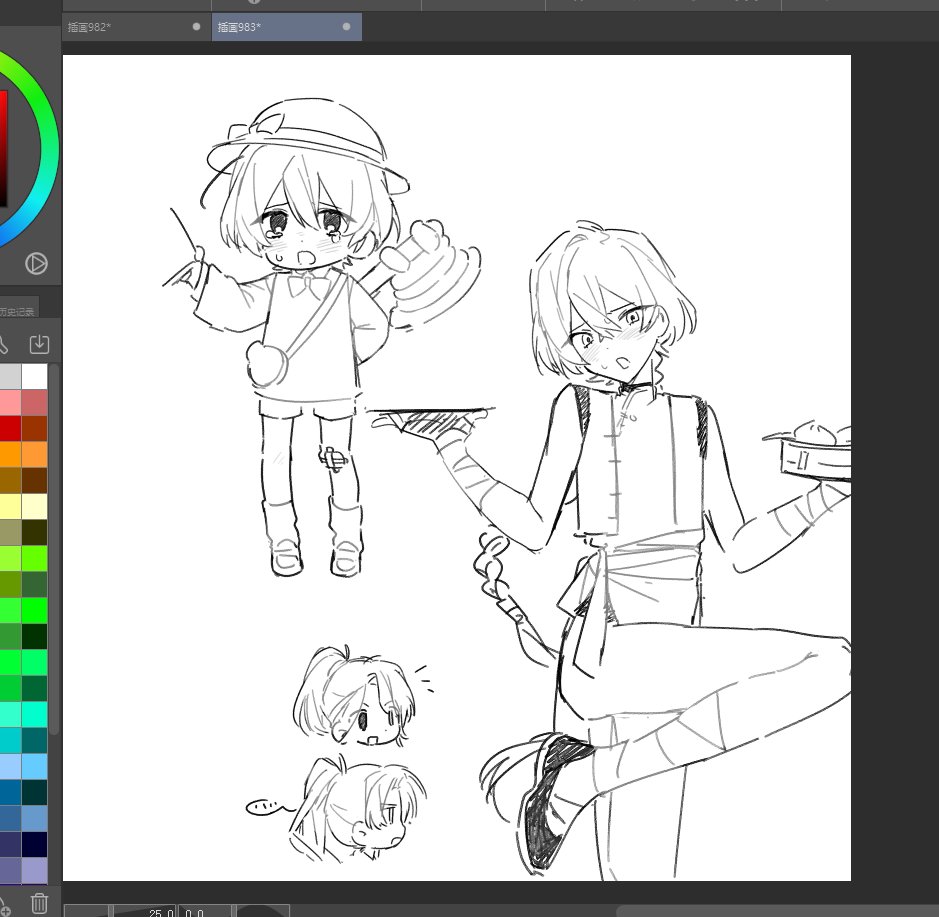Select the pink color swatch
Viewport: 939px width, 917px height.
pos(10,403)
